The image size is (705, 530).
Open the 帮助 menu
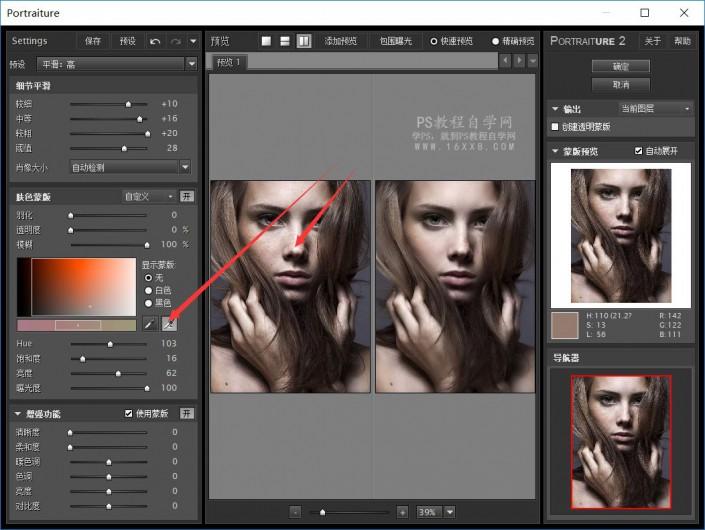[682, 41]
